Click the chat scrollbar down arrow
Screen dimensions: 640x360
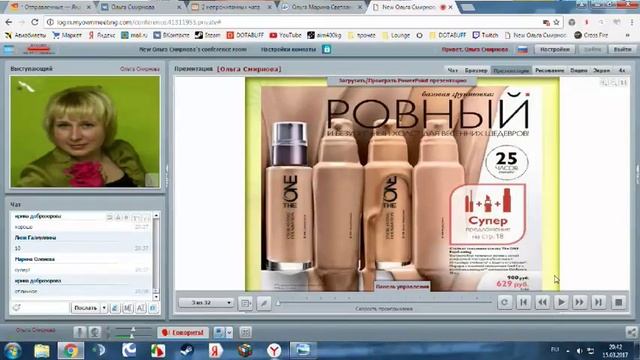point(156,297)
